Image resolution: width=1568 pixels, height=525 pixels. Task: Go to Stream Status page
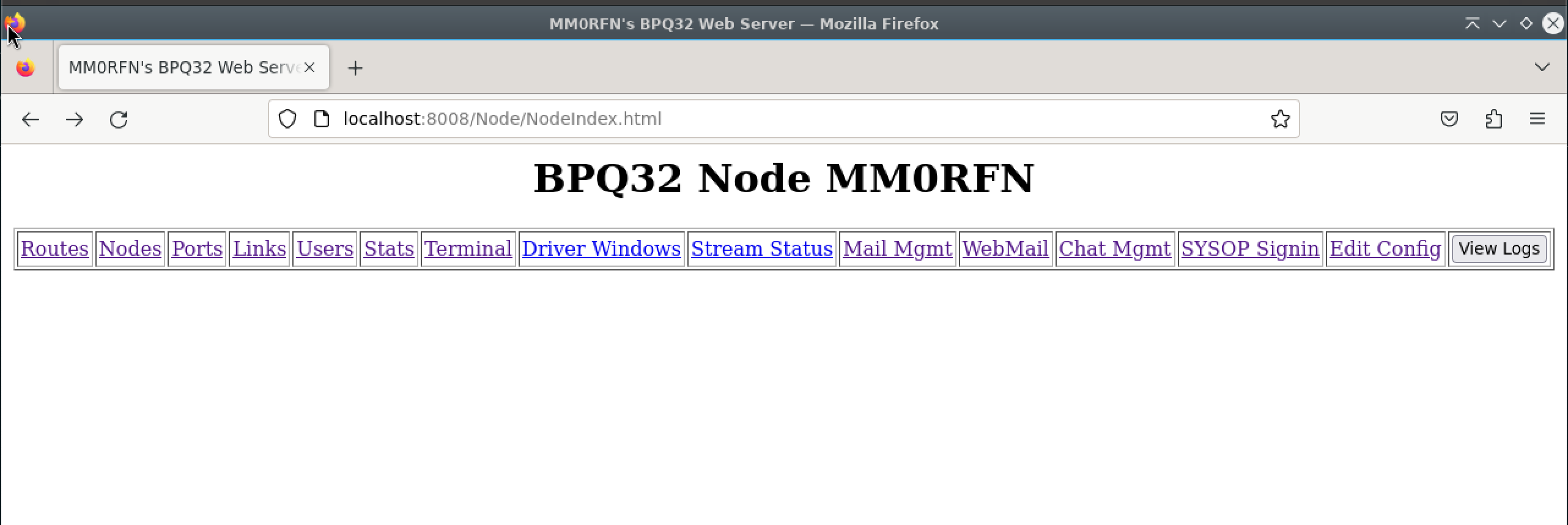(761, 249)
